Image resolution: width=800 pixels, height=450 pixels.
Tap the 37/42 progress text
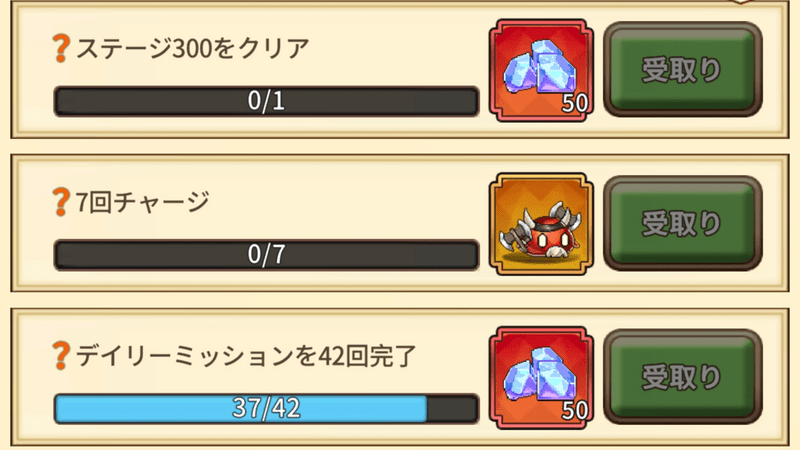tap(266, 408)
